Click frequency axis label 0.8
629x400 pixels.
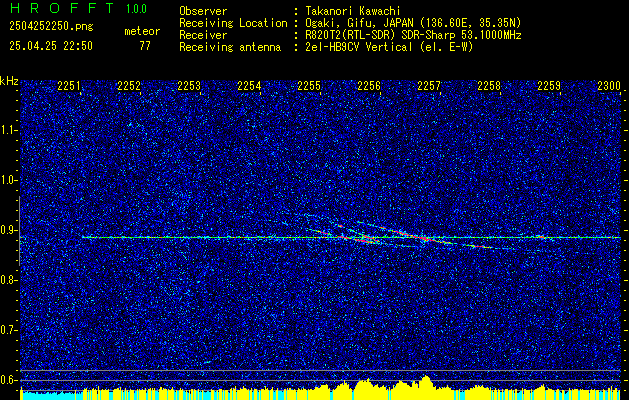point(8,280)
